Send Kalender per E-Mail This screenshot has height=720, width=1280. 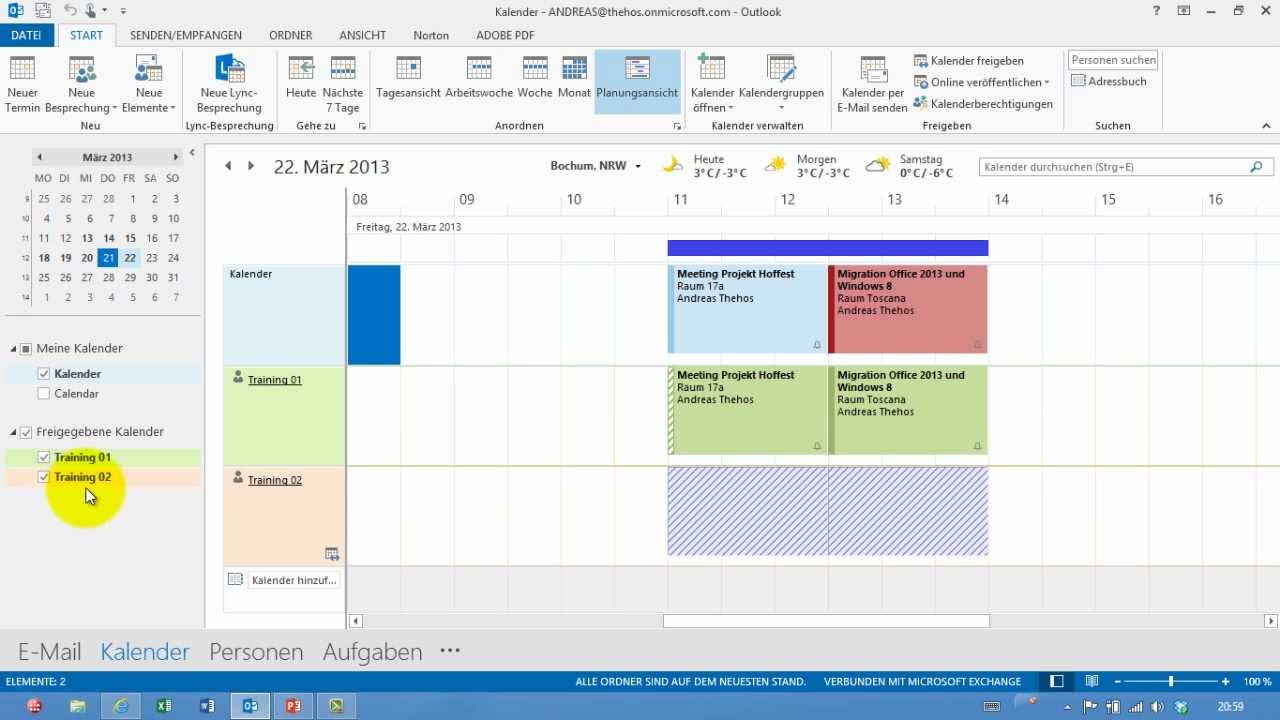point(873,85)
